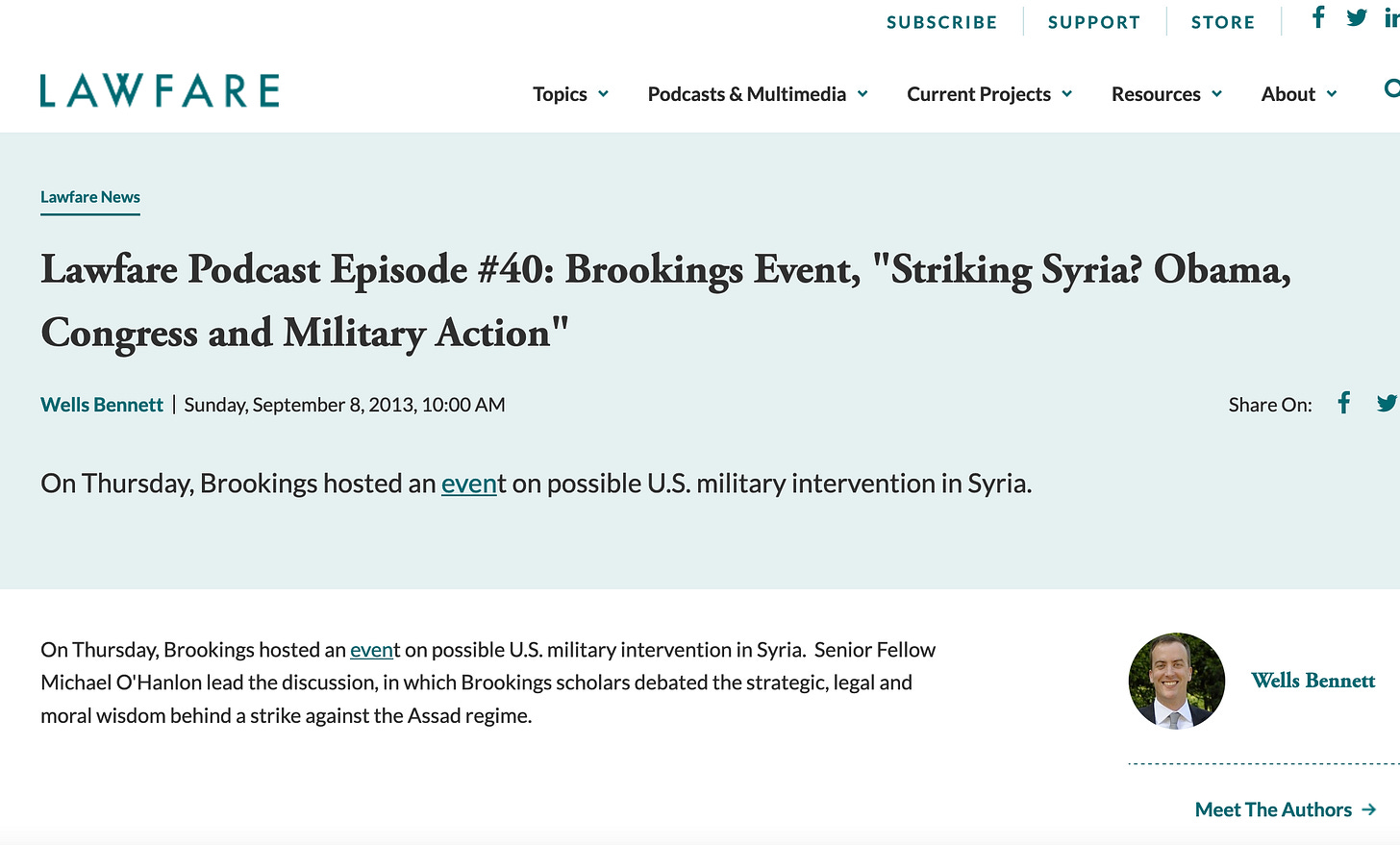Open Facebook page from top bar
The width and height of the screenshot is (1400, 845).
(1318, 17)
